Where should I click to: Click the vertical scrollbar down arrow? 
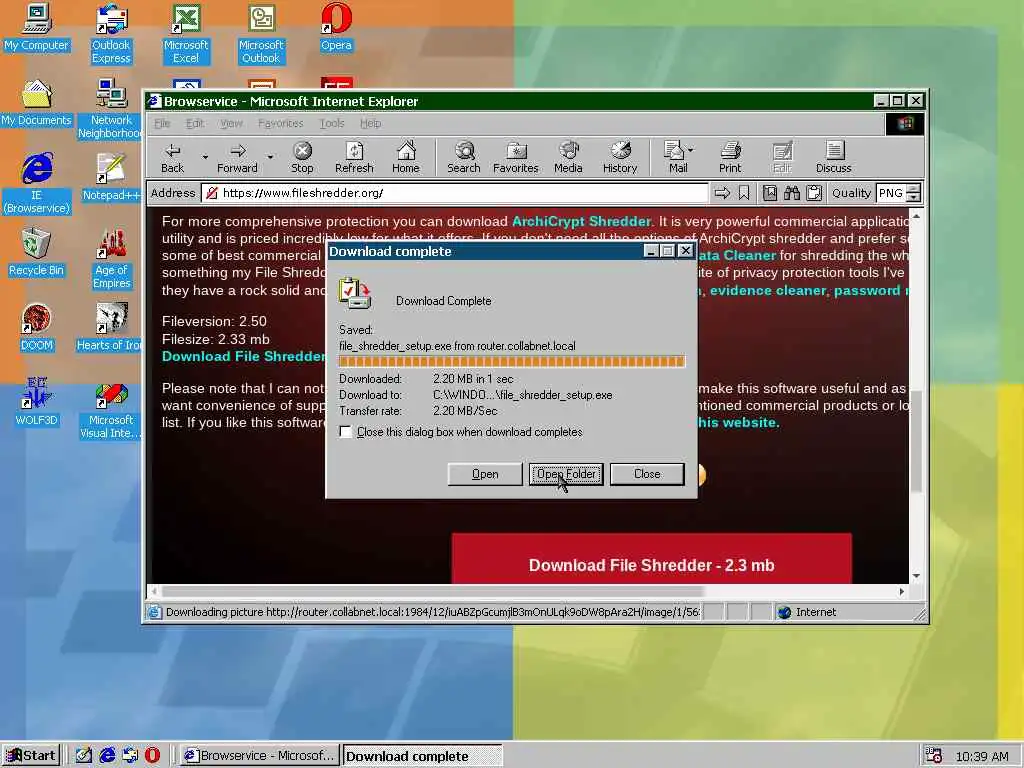[916, 575]
